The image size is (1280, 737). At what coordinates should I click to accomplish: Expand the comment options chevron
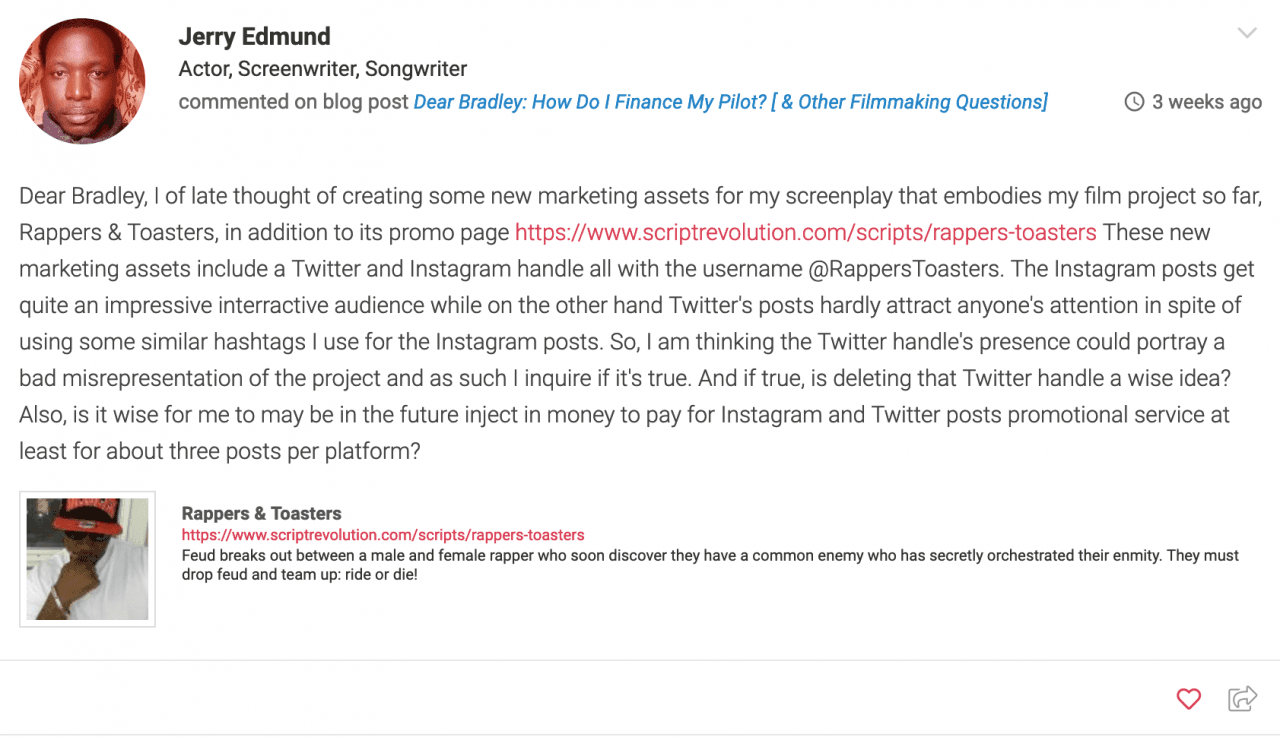1247,33
